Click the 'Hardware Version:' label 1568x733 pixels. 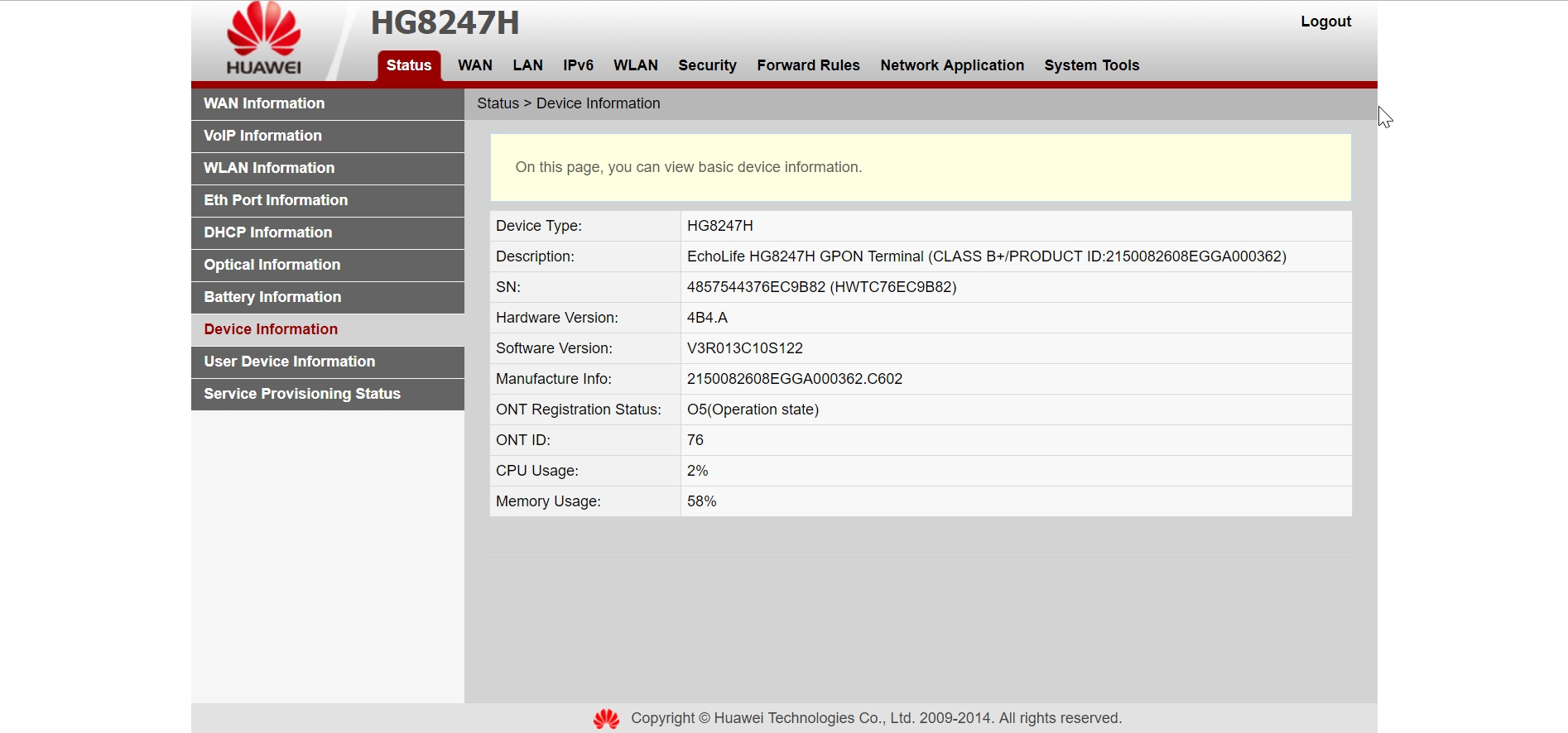coord(557,318)
